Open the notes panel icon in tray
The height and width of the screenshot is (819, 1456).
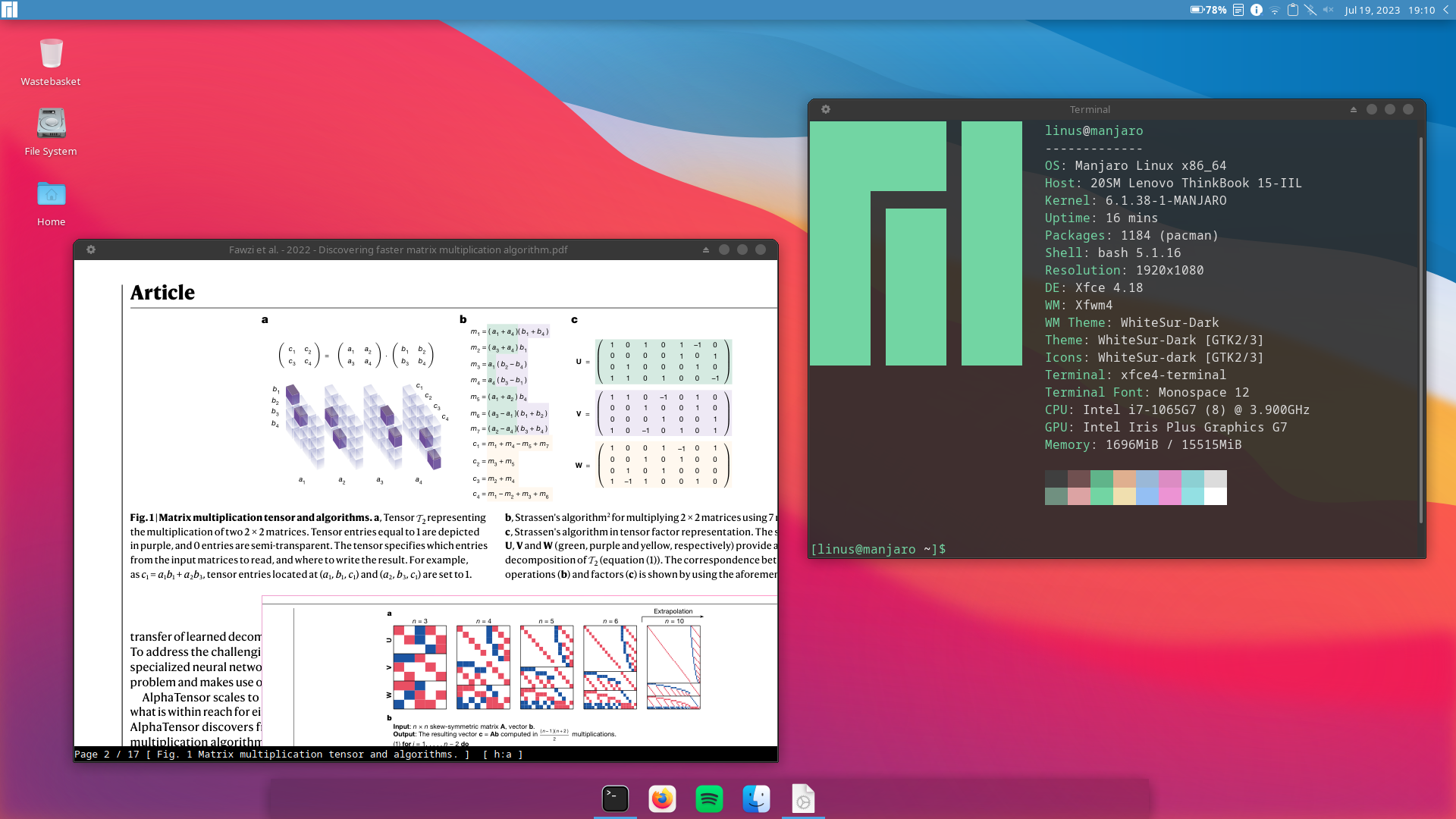point(1238,10)
